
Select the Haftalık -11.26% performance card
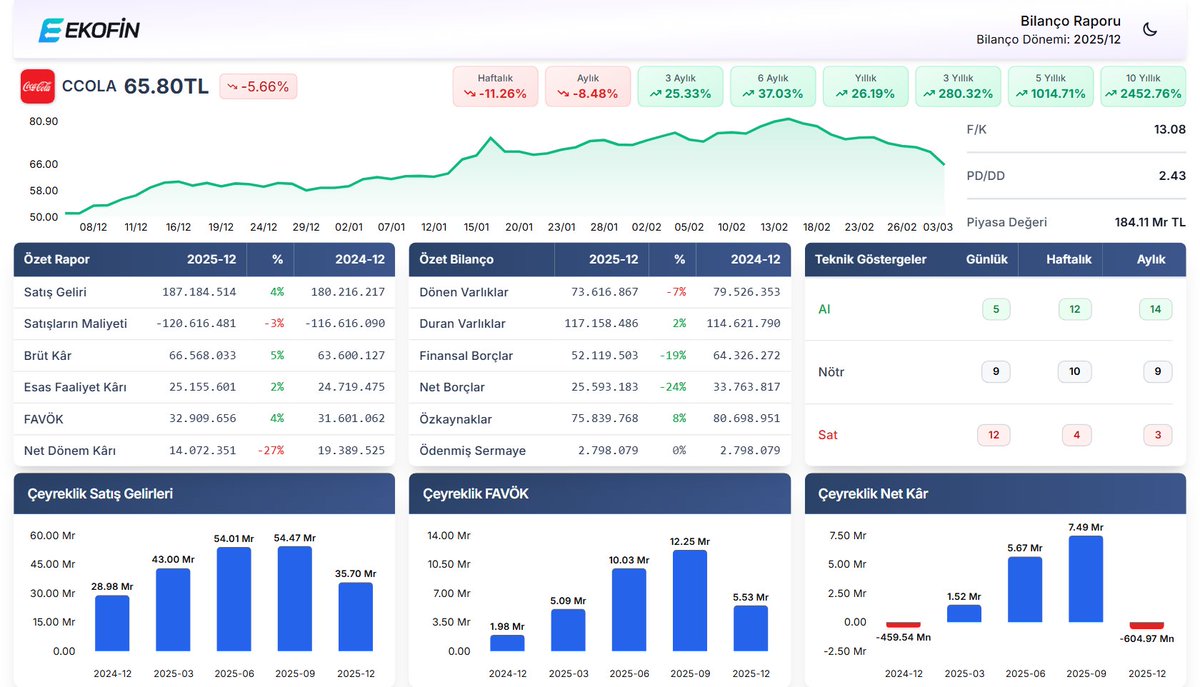pyautogui.click(x=495, y=87)
